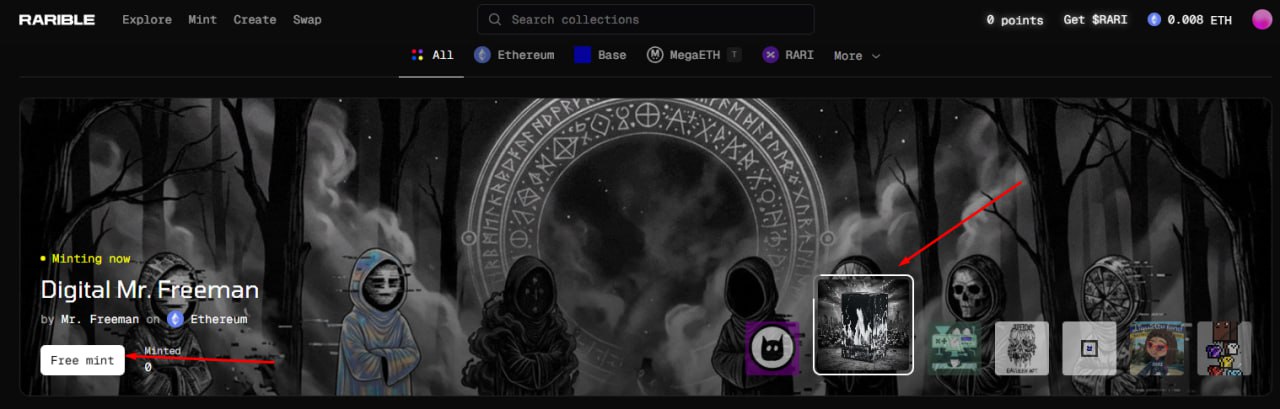Select the purple cat collection thumbnail
The image size is (1280, 409).
[771, 348]
